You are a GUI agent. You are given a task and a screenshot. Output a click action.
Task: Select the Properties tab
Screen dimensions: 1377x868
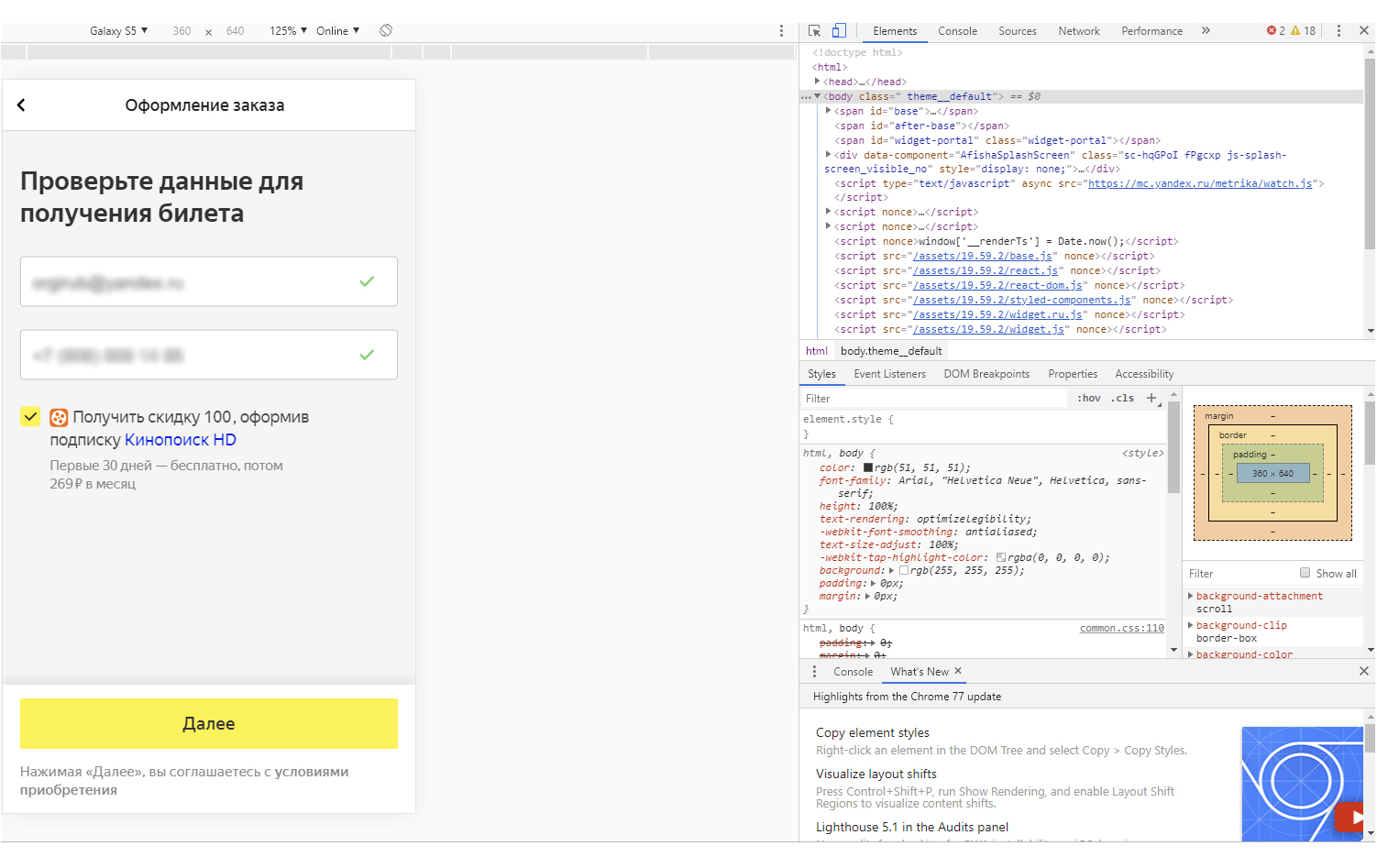click(x=1073, y=374)
